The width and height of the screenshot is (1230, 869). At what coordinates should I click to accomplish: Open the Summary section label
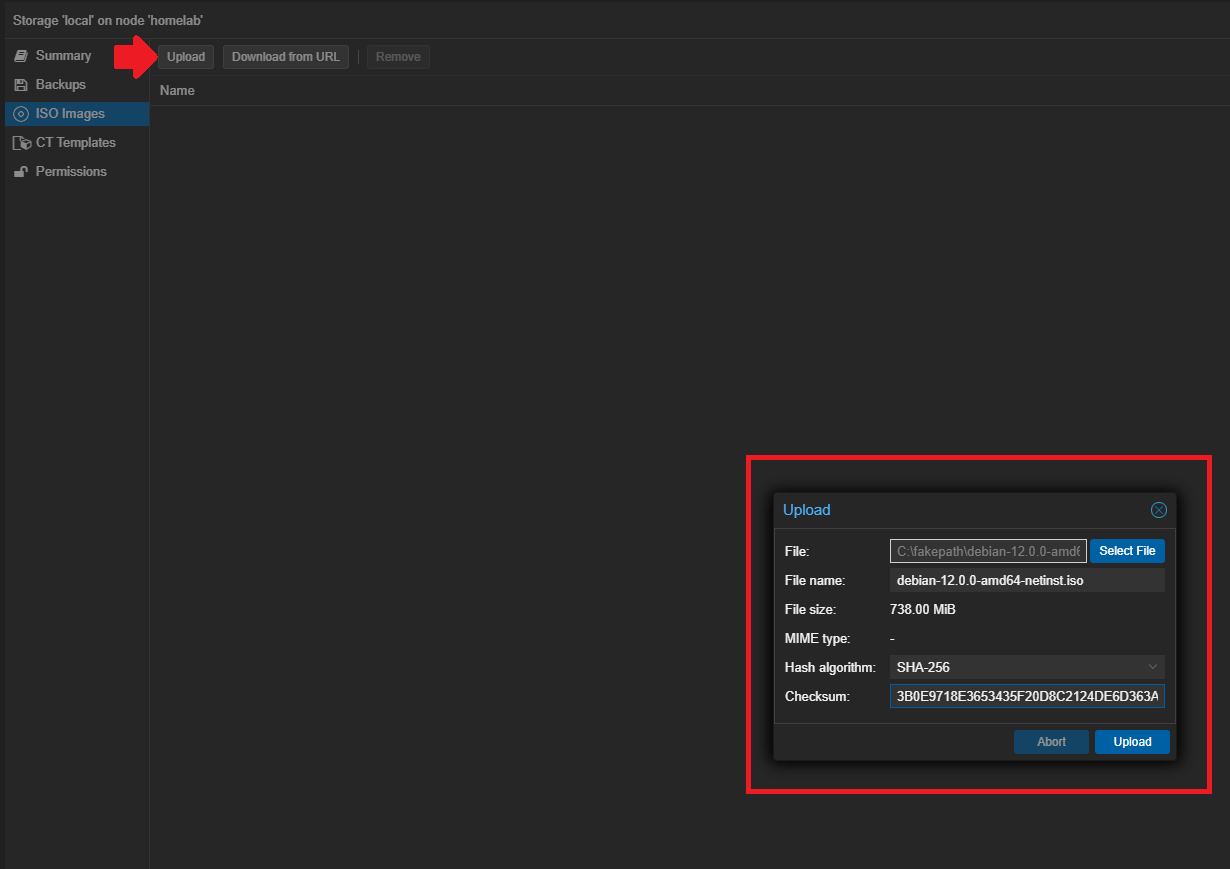(x=63, y=56)
